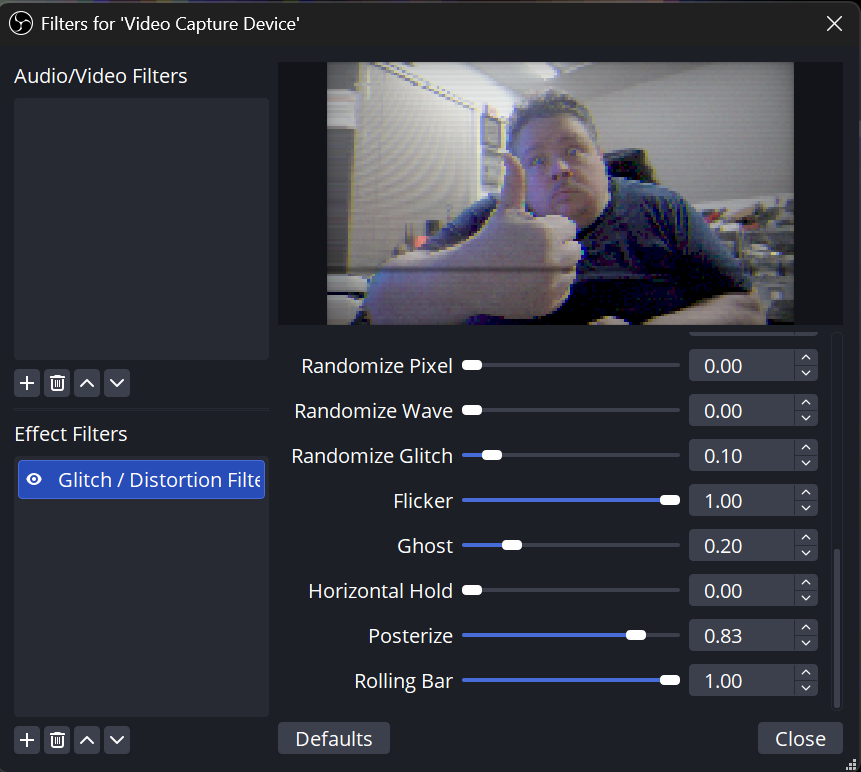Toggle visibility of Glitch / Distortion Filter
The width and height of the screenshot is (861, 772).
coord(34,479)
